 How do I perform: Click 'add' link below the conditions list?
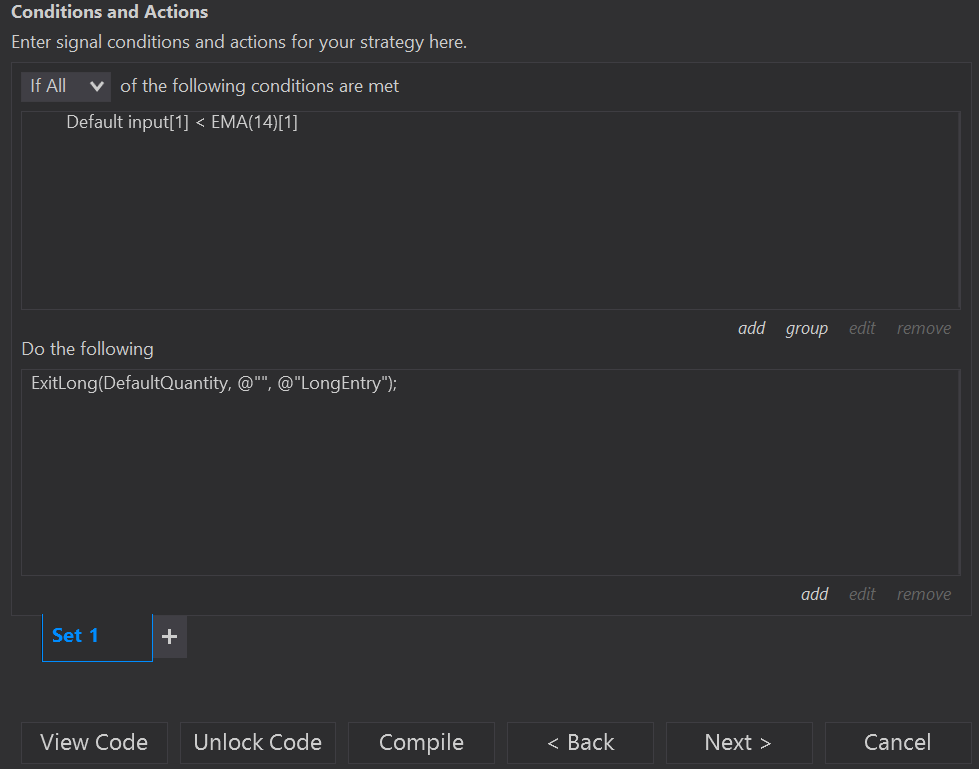pos(751,328)
